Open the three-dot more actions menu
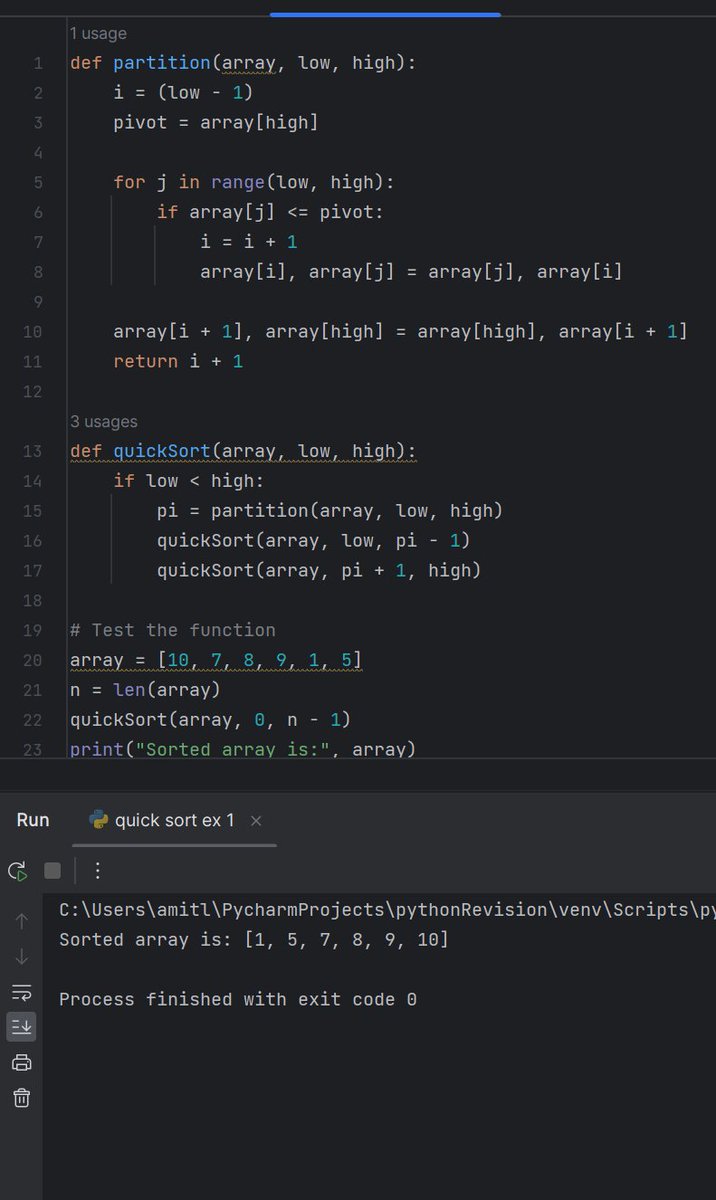716x1200 pixels. point(97,871)
